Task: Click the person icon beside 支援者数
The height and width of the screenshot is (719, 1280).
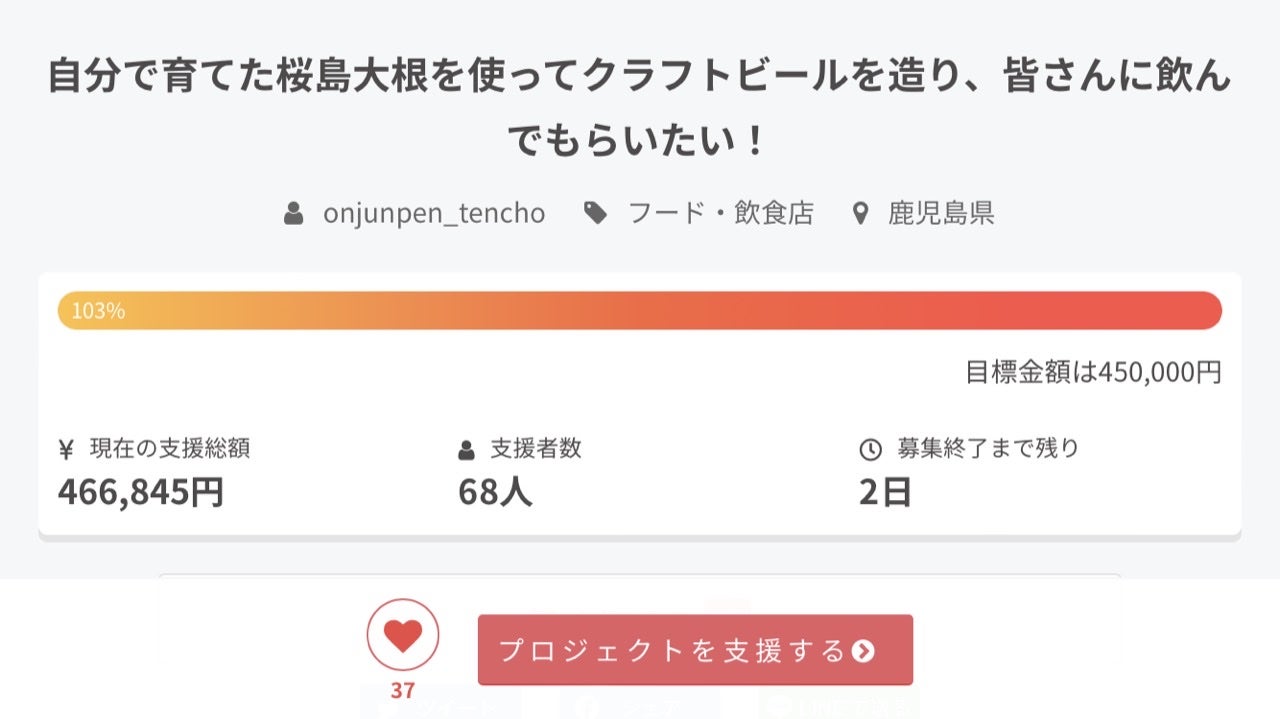Action: [x=466, y=449]
